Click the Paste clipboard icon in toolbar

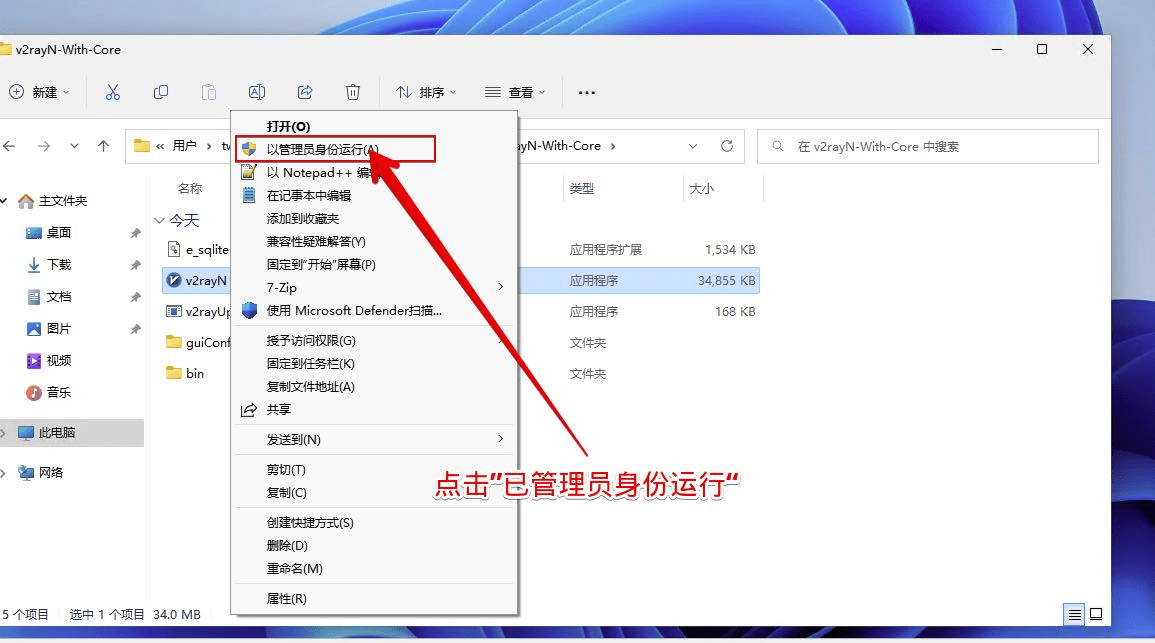click(209, 92)
